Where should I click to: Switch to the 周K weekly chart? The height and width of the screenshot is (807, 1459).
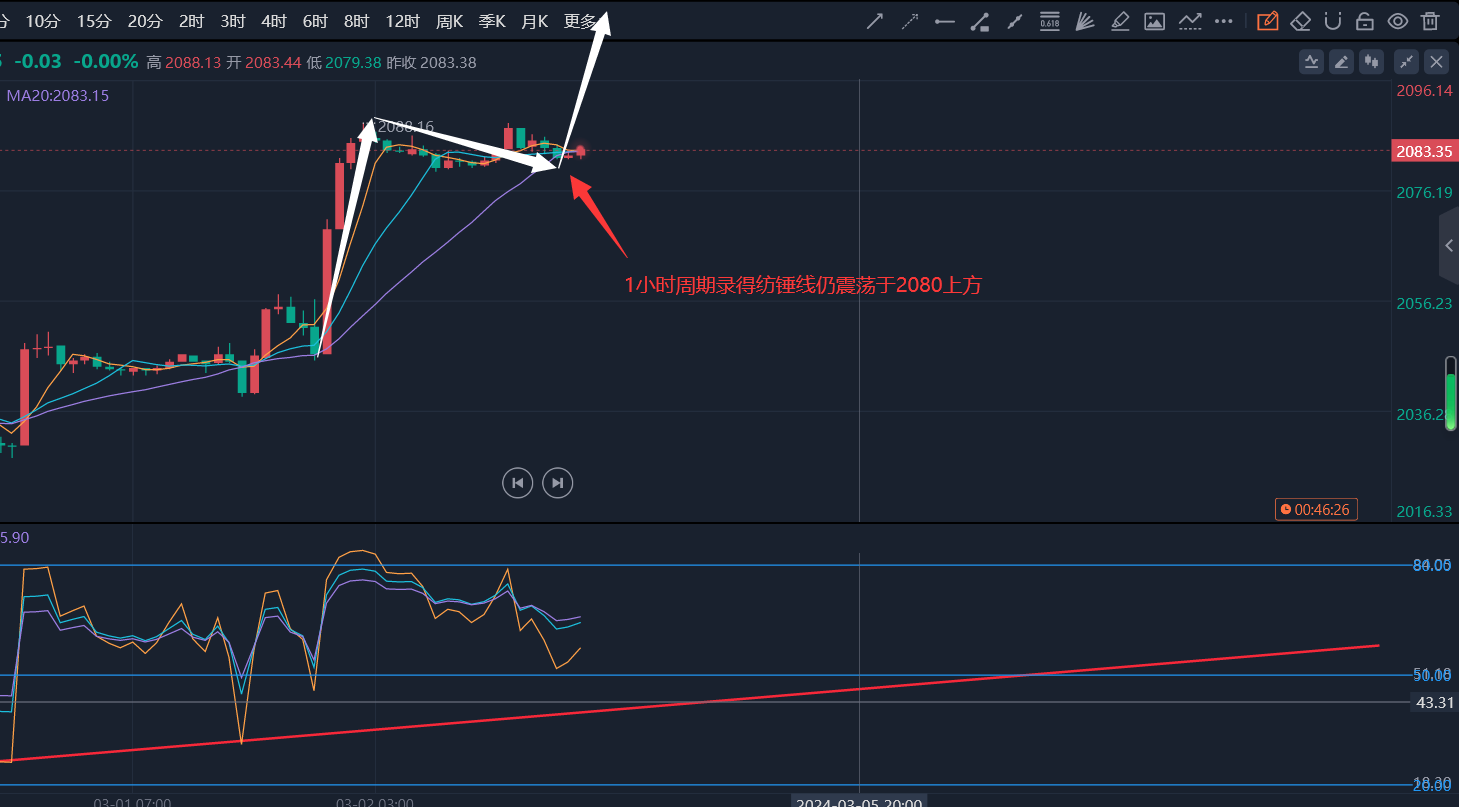click(450, 21)
